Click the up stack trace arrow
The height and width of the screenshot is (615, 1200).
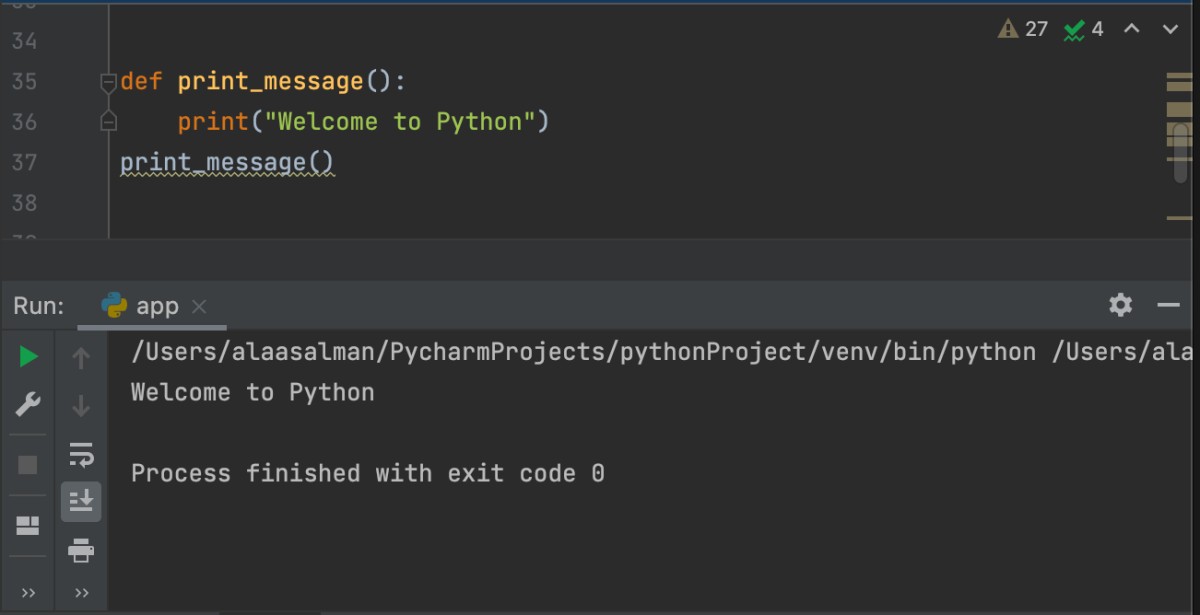[x=81, y=358]
